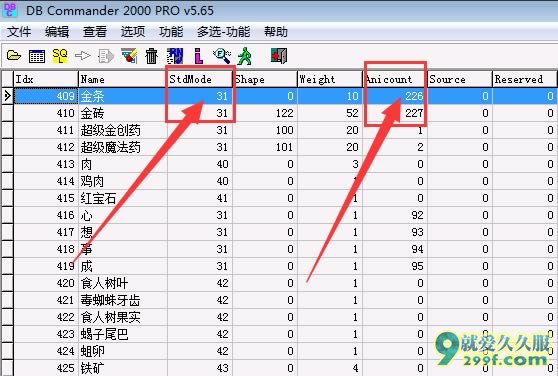
Task: Click the Shape cell 100 for 超级金创药
Action: [x=265, y=130]
